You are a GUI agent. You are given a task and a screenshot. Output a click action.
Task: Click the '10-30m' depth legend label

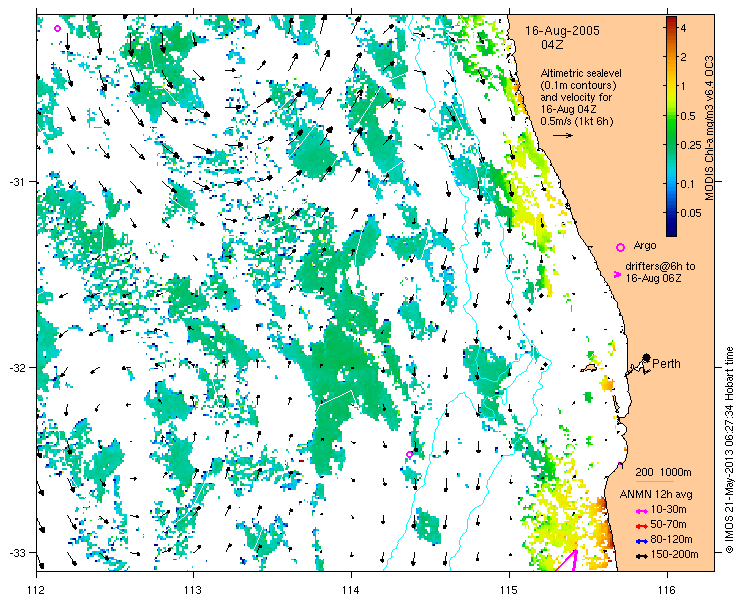[x=668, y=510]
